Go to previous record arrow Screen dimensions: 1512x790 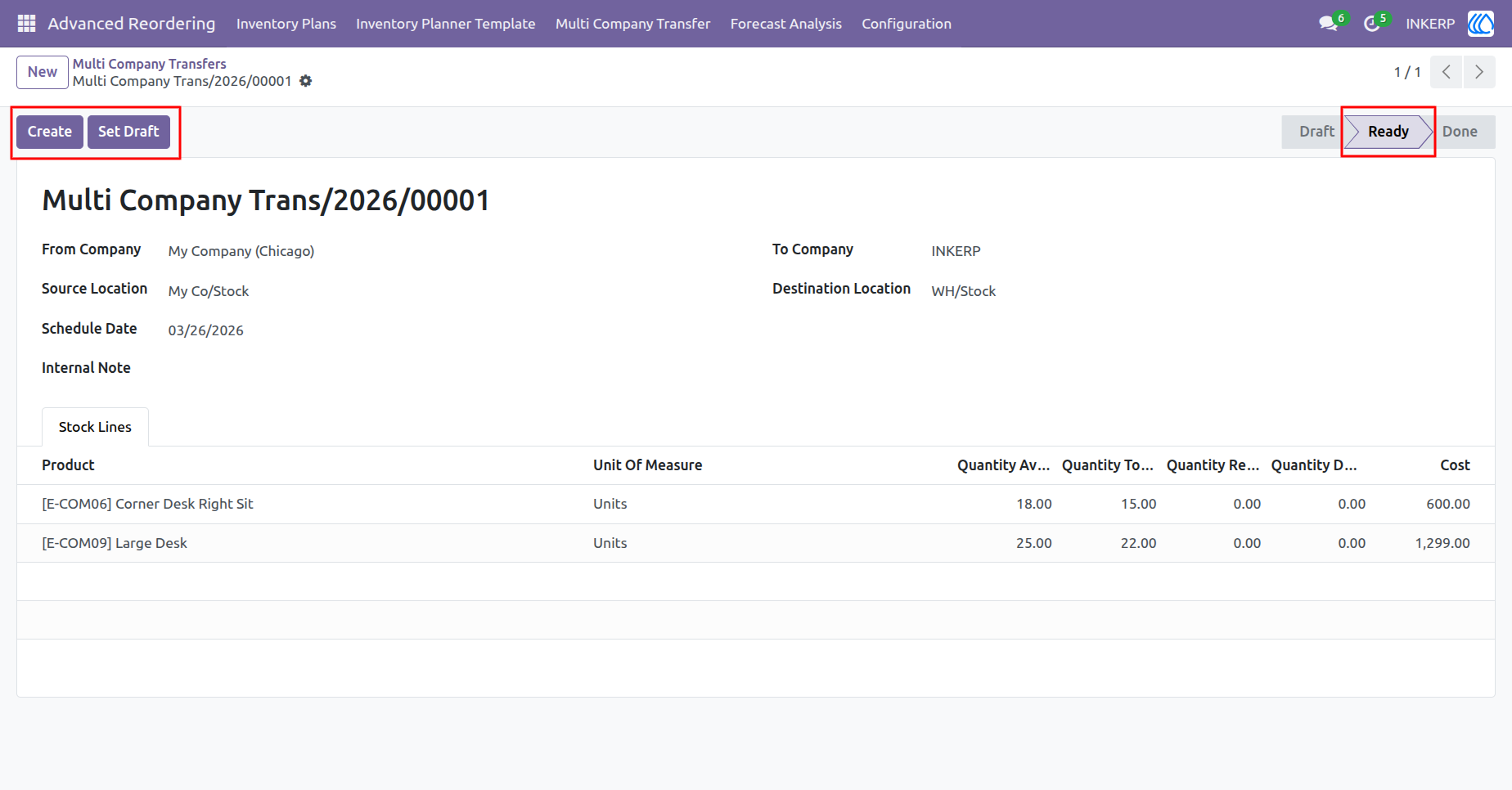(1447, 72)
